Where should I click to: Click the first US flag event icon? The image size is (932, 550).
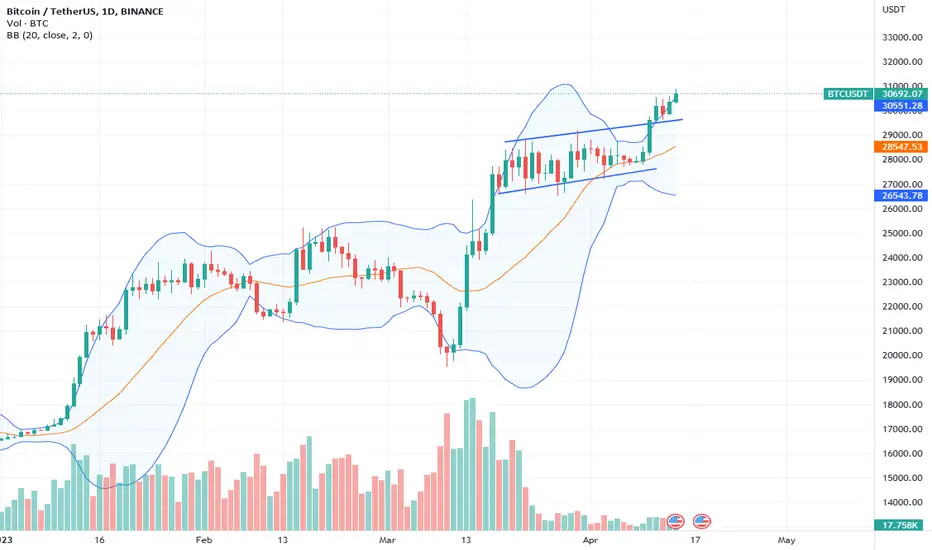[x=676, y=521]
